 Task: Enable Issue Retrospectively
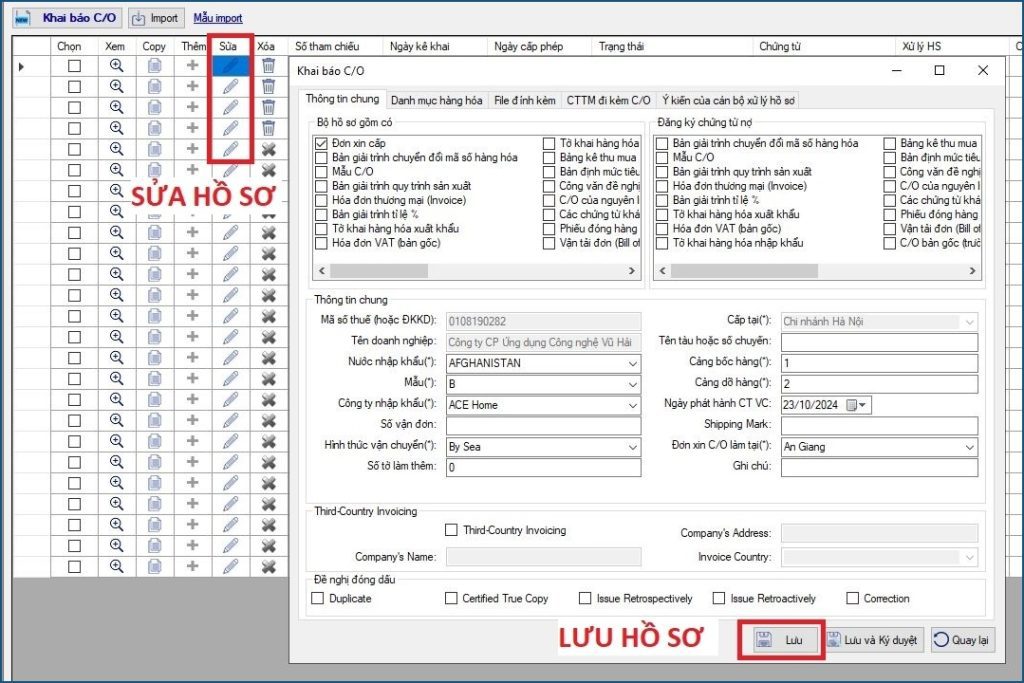point(585,598)
